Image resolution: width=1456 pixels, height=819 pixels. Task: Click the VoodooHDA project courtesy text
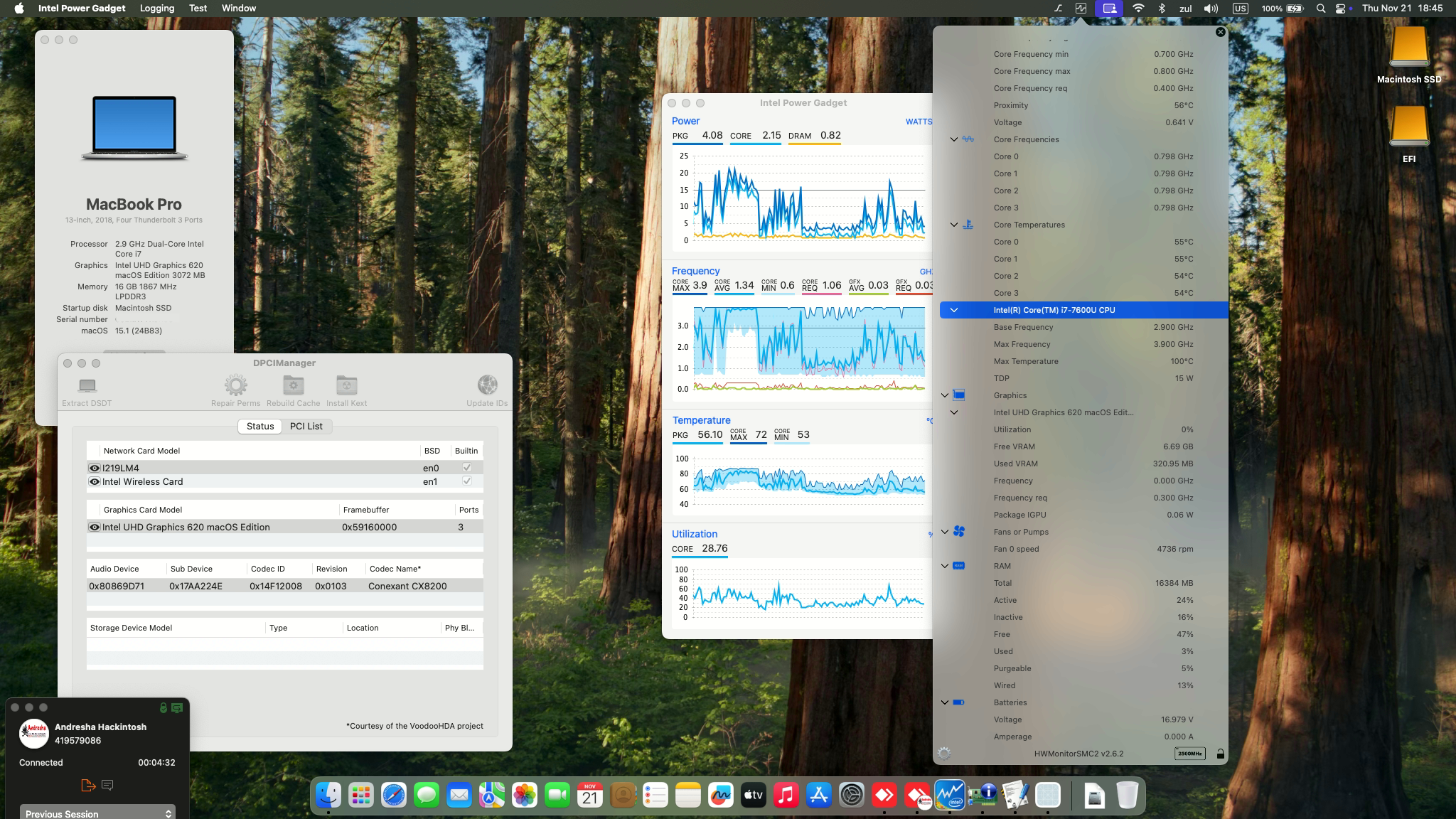414,726
